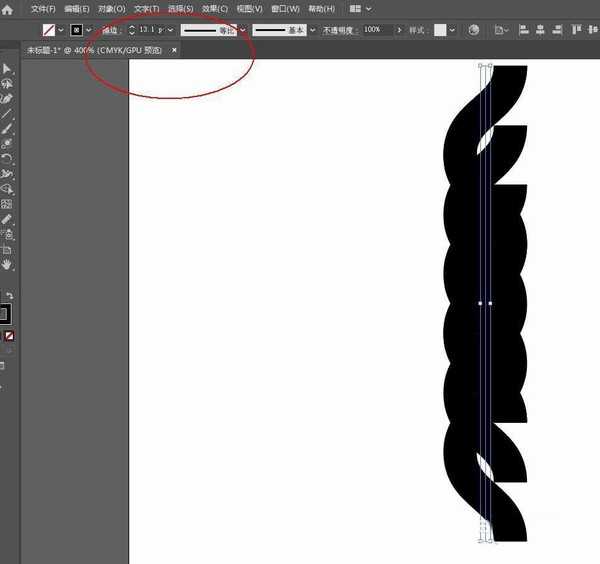600x564 pixels.
Task: Open the Recolor Artwork globe icon
Action: [474, 30]
